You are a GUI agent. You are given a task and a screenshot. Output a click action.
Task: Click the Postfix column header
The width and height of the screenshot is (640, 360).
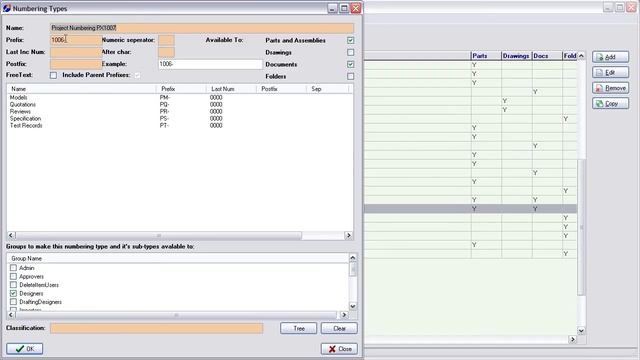281,89
